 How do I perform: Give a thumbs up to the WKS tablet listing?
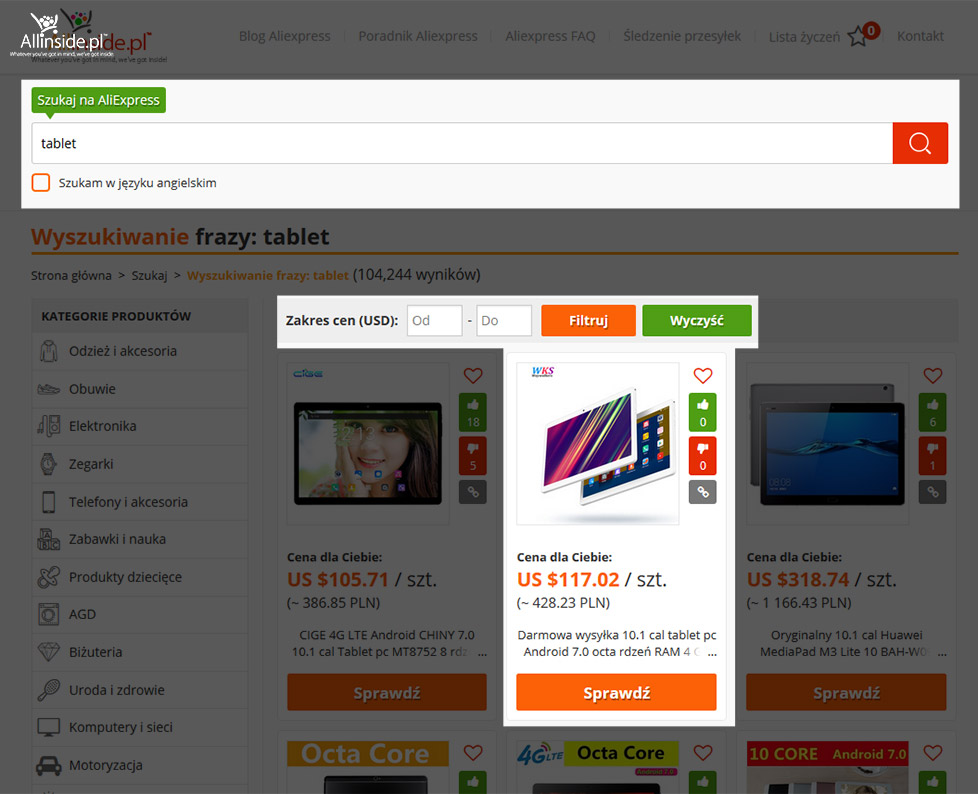click(703, 412)
